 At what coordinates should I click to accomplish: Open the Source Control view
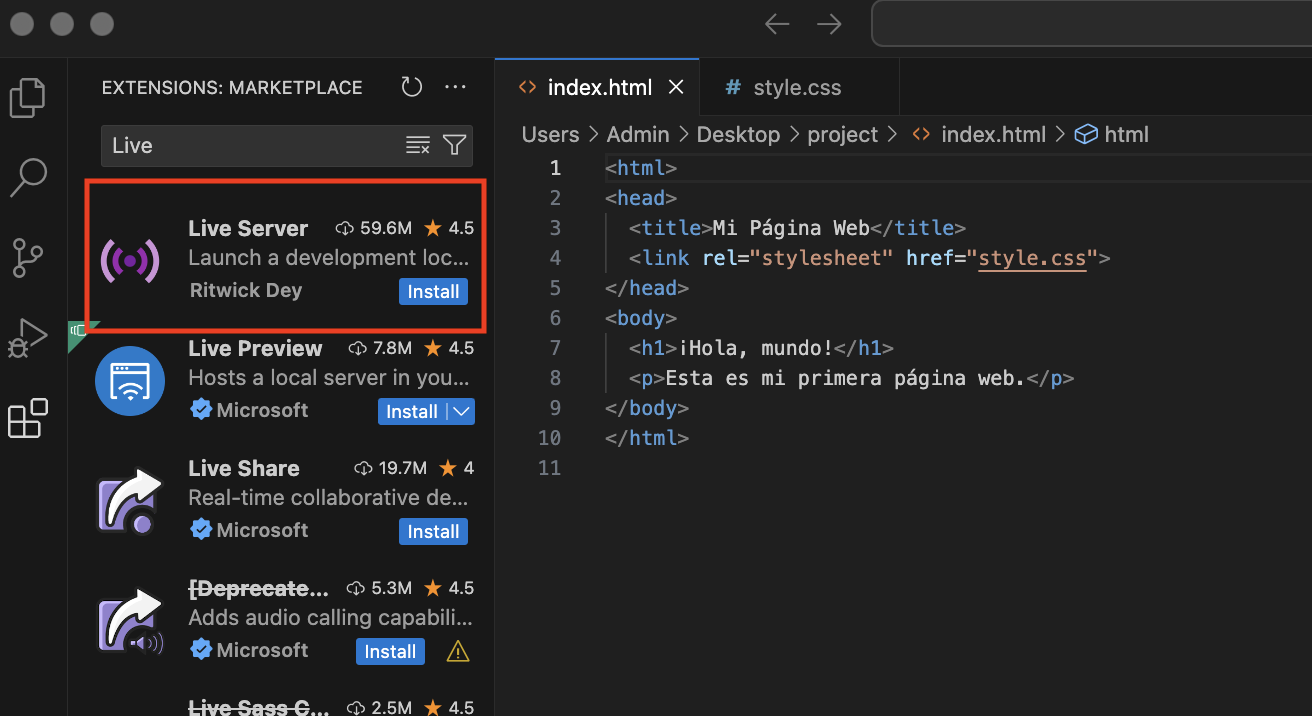pyautogui.click(x=28, y=257)
